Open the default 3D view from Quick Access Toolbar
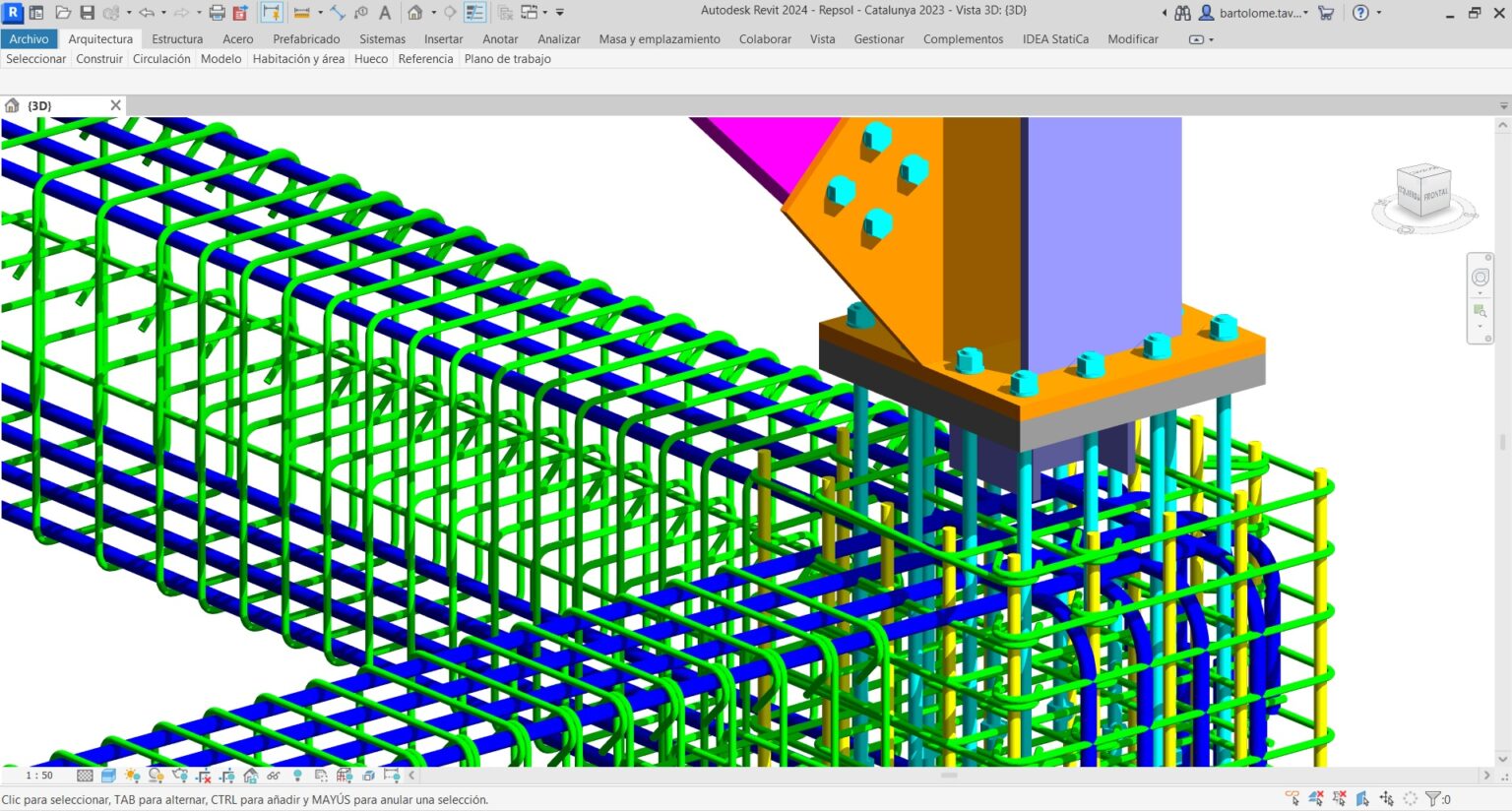 [415, 11]
